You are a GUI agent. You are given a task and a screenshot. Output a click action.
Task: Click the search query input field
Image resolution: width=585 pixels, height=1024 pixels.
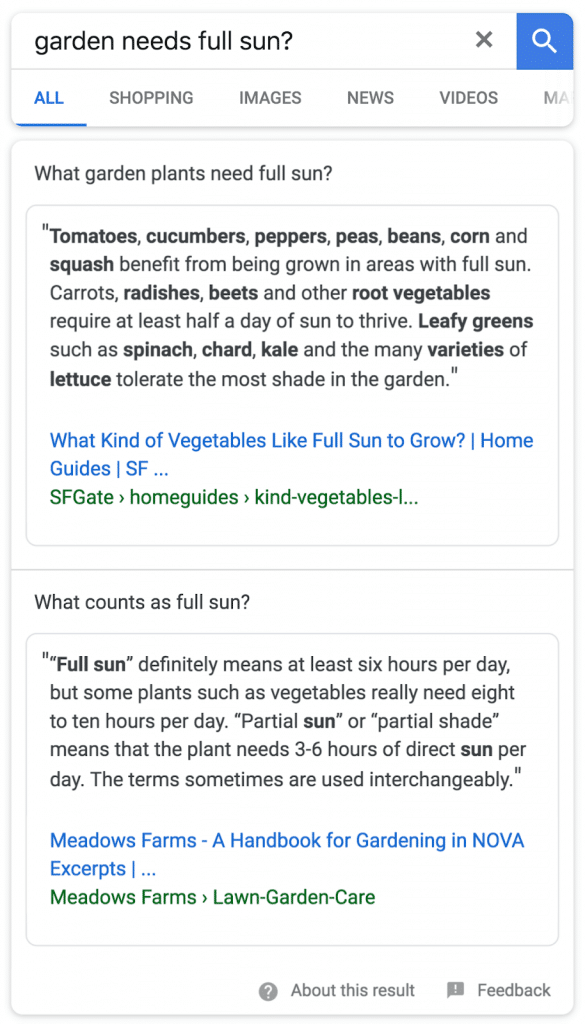pos(248,41)
